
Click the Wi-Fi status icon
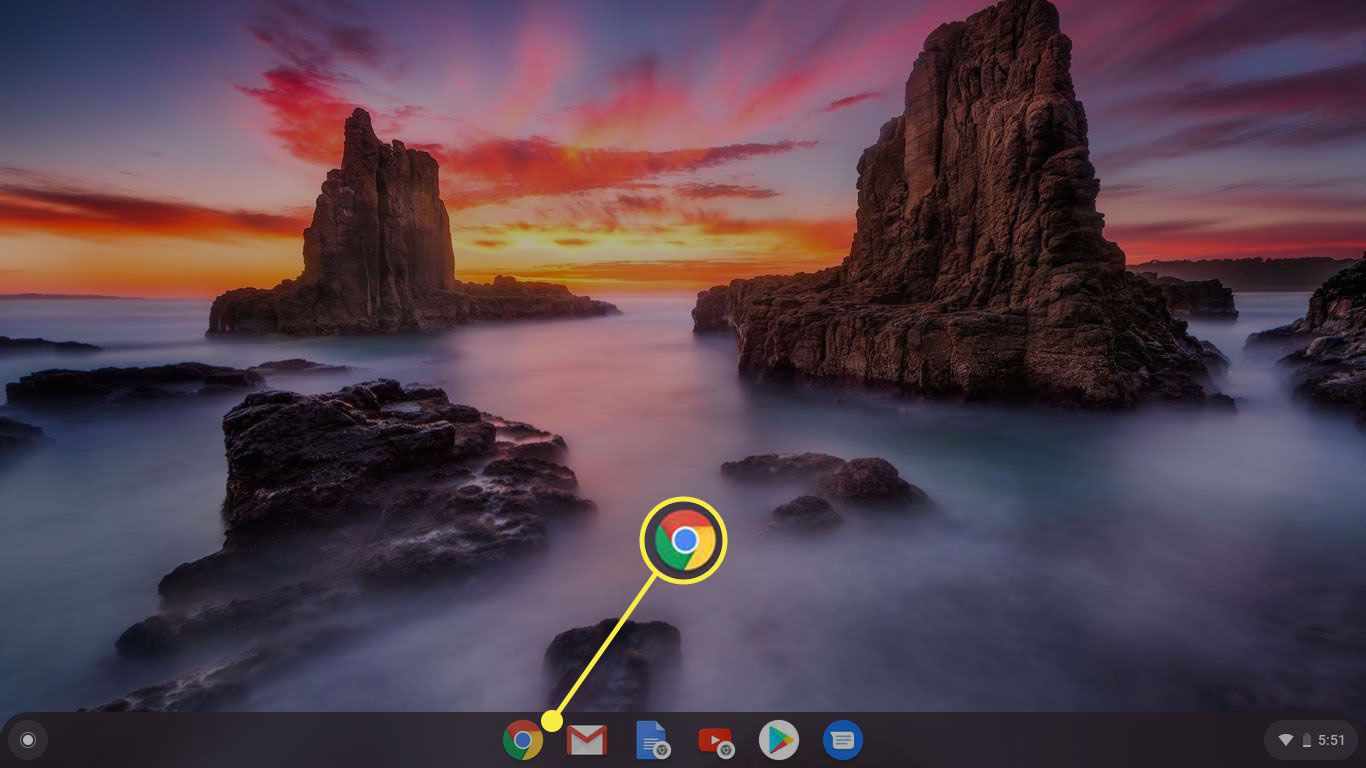tap(1286, 740)
